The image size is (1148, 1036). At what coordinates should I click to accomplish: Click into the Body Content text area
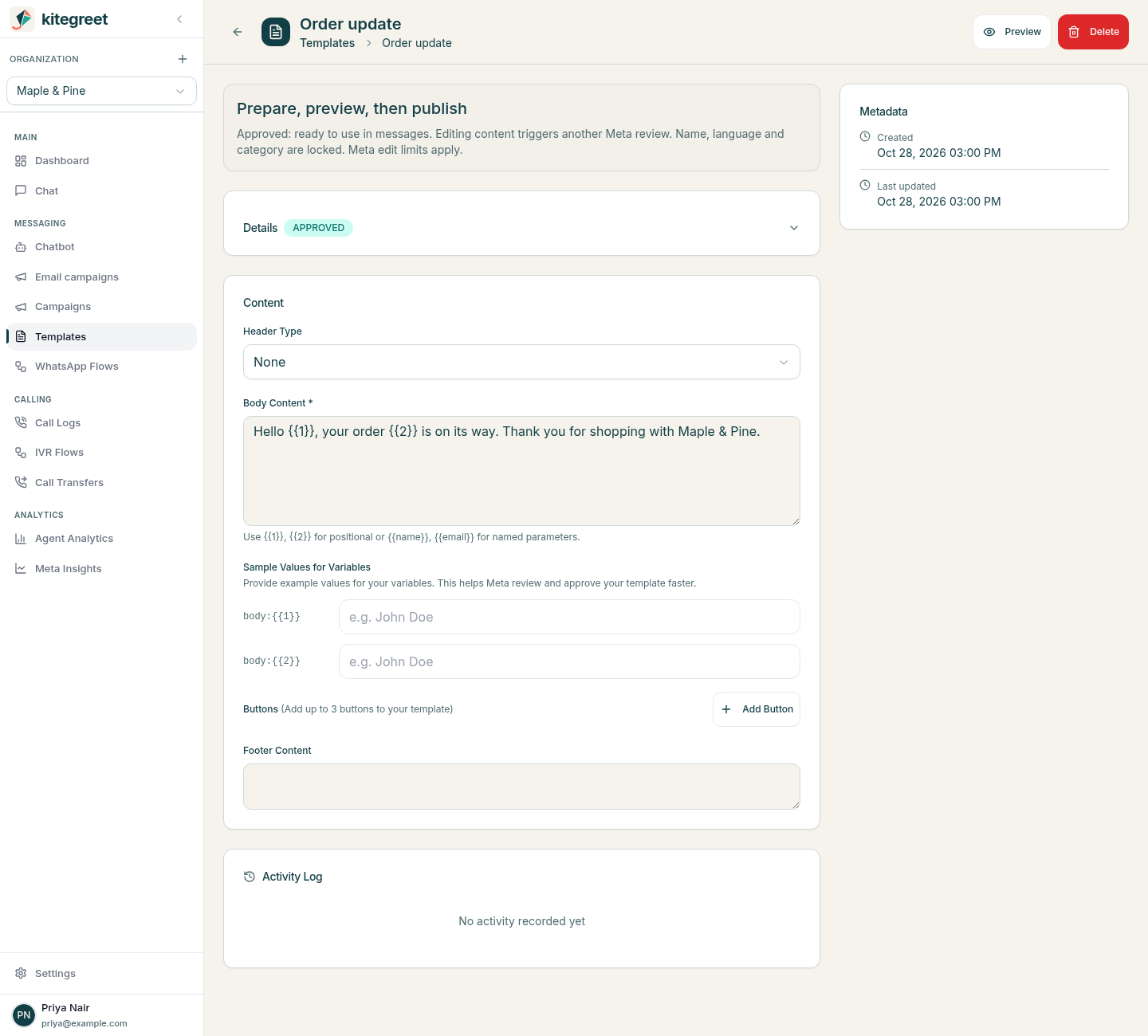point(521,471)
